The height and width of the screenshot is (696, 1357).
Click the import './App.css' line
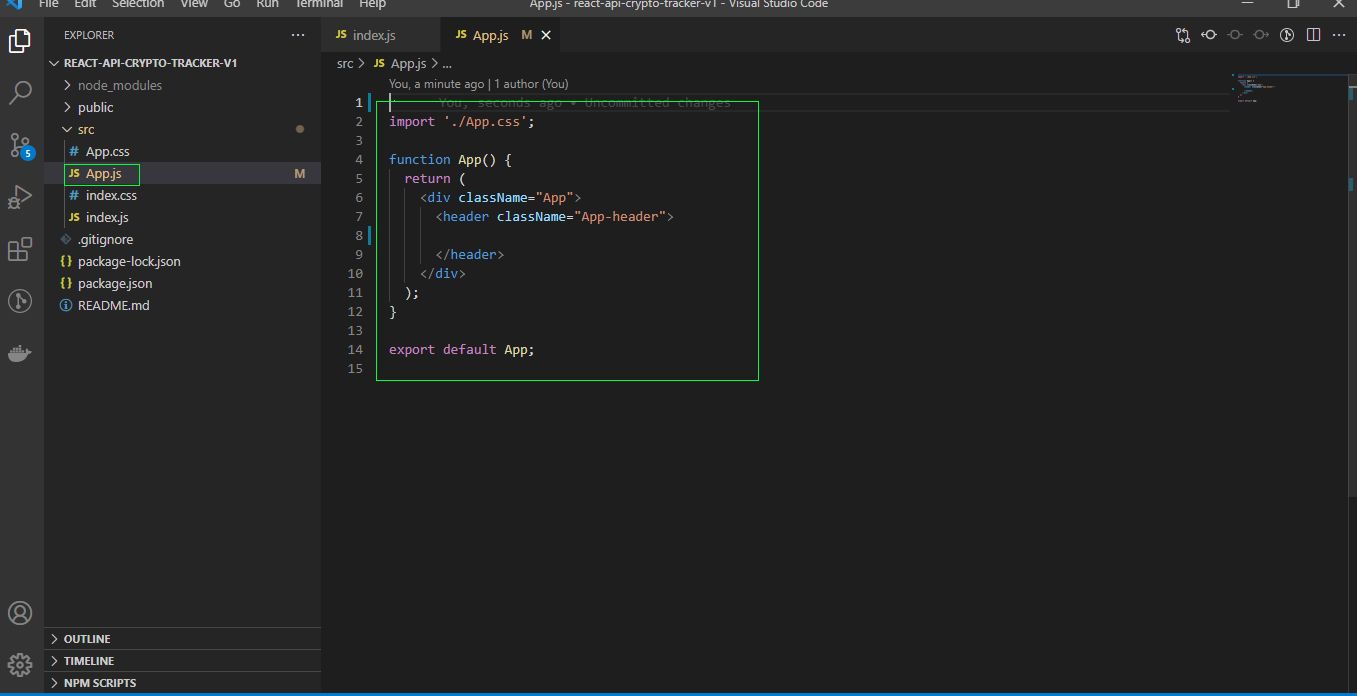462,121
